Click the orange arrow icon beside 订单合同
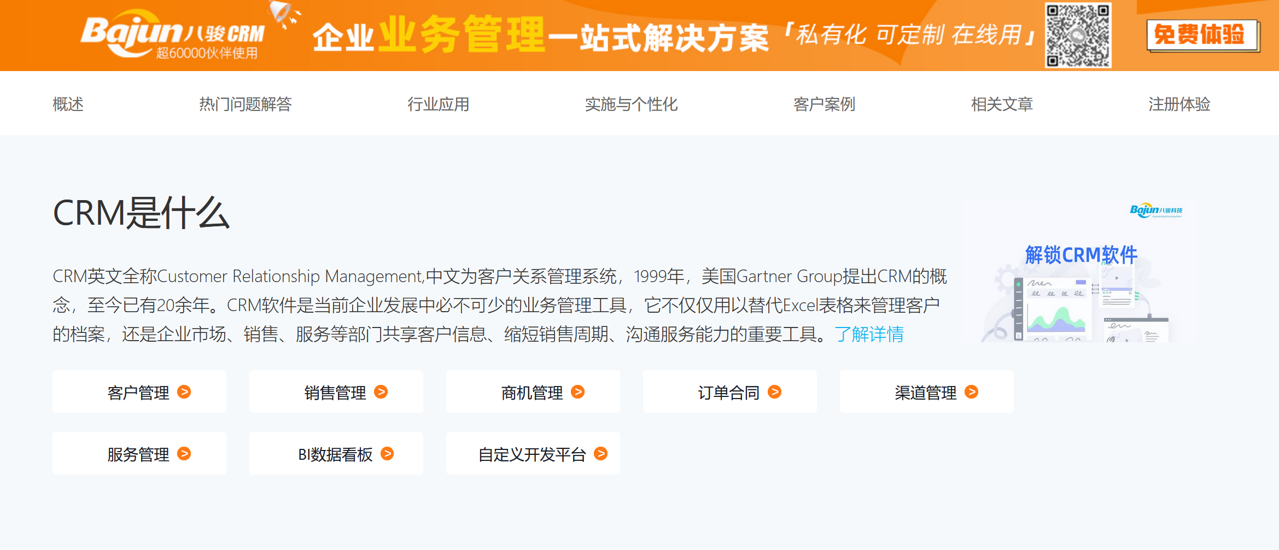 [775, 392]
